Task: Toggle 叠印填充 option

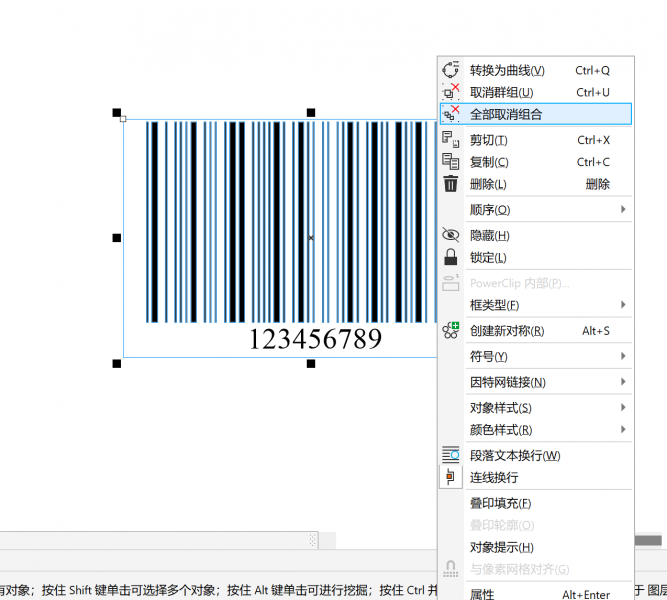Action: click(x=536, y=503)
